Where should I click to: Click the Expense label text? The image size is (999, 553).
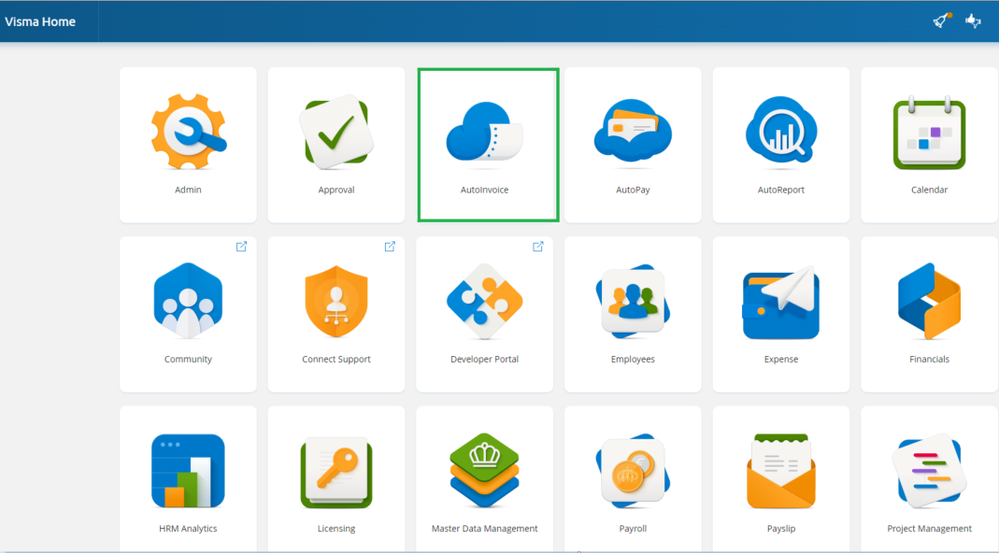(781, 359)
